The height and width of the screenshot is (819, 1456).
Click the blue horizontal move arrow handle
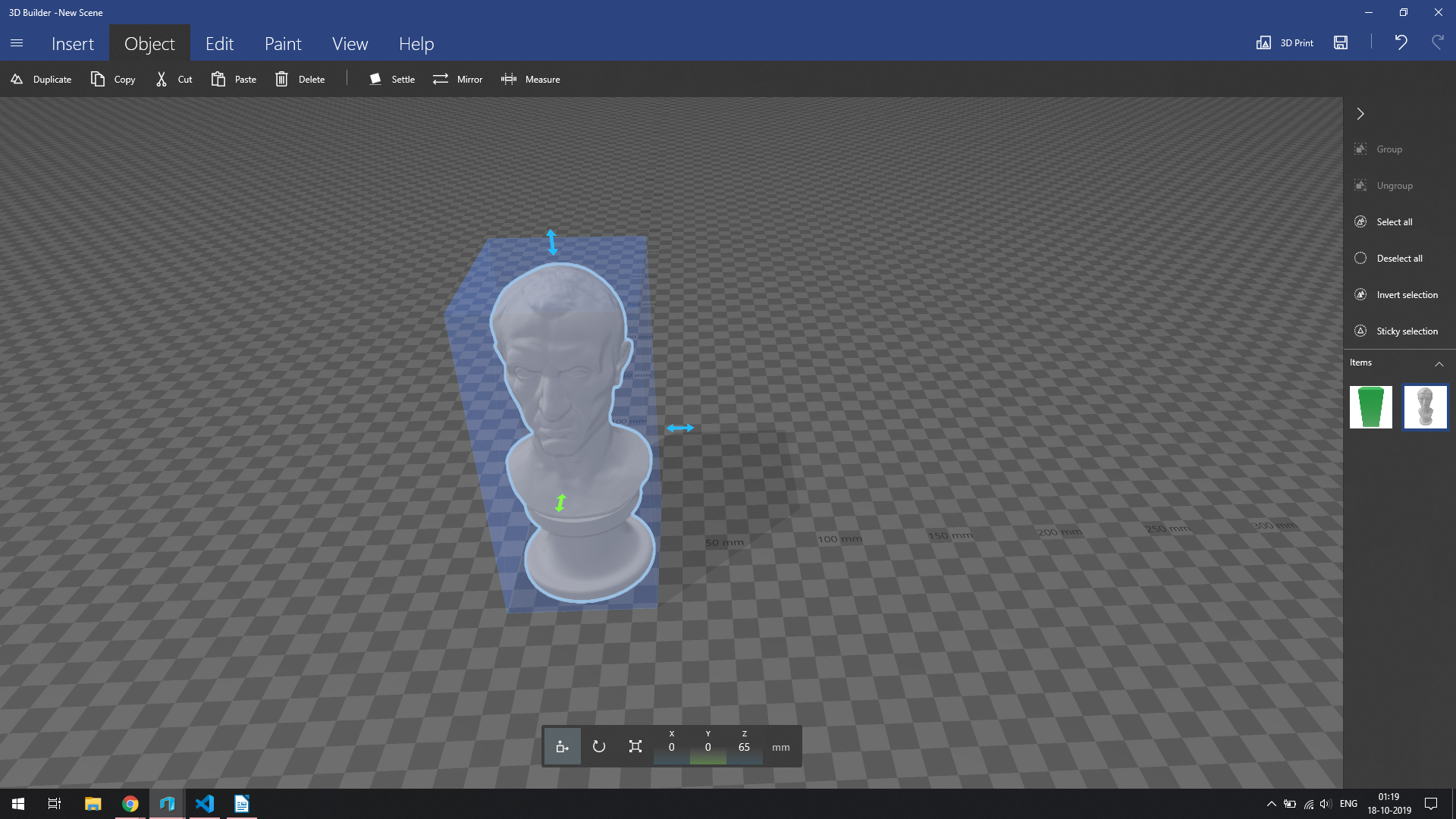pos(680,428)
